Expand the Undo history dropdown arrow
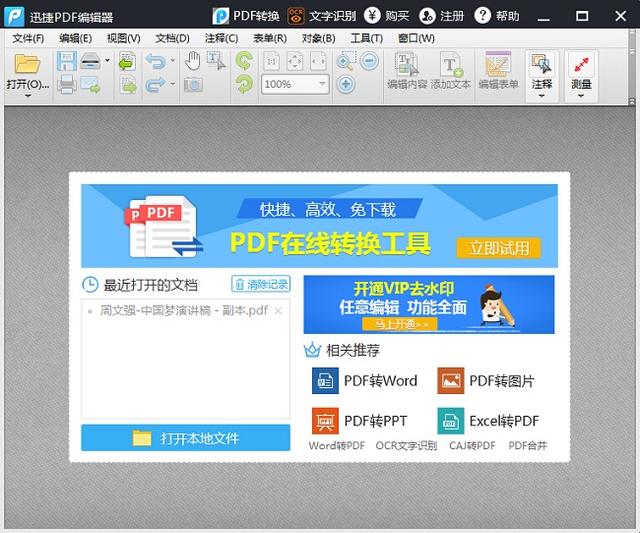 click(x=173, y=61)
